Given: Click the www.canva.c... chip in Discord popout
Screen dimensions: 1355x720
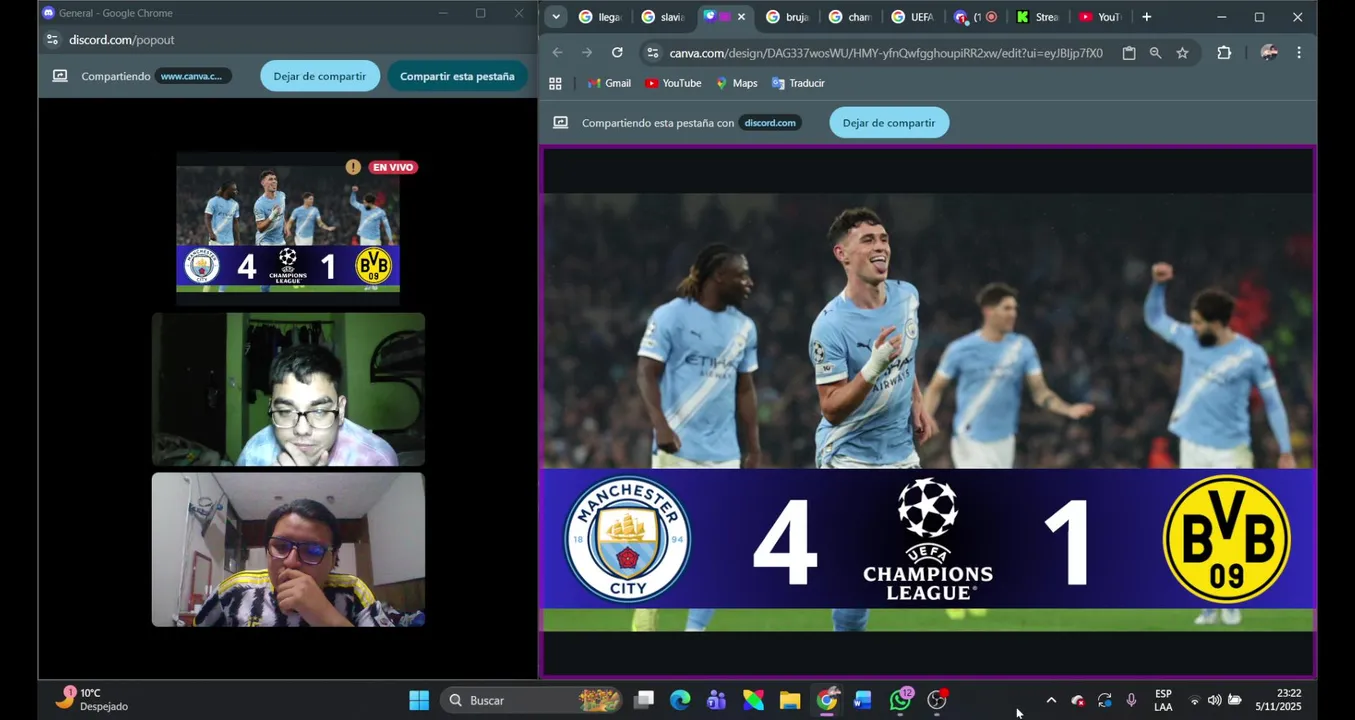Looking at the screenshot, I should 193,76.
